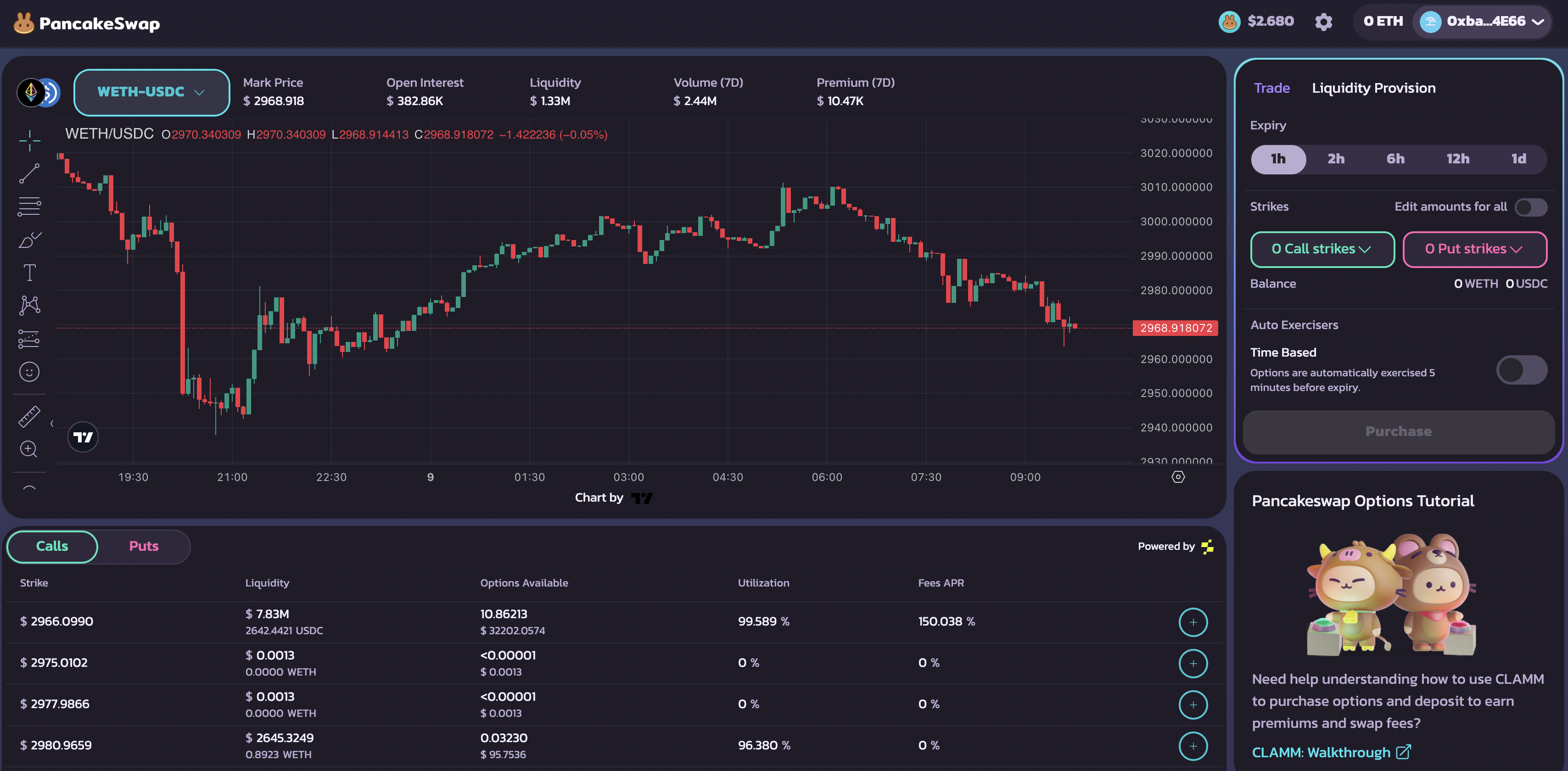This screenshot has width=1568, height=771.
Task: Click the Powered by provider logo
Action: pos(1207,547)
